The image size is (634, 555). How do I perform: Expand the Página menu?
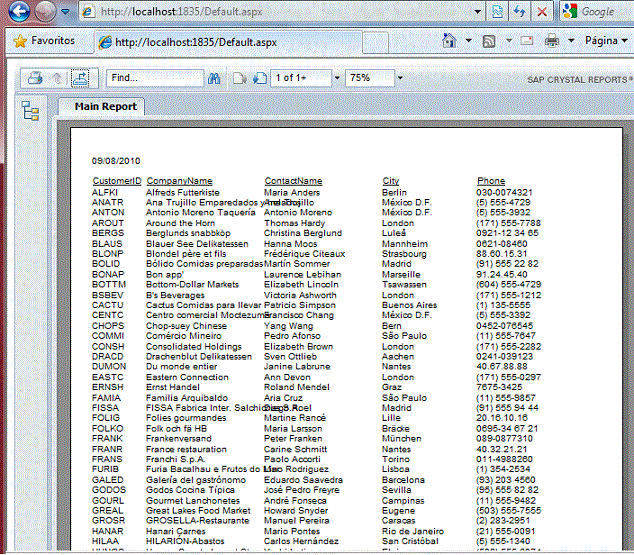tap(606, 42)
